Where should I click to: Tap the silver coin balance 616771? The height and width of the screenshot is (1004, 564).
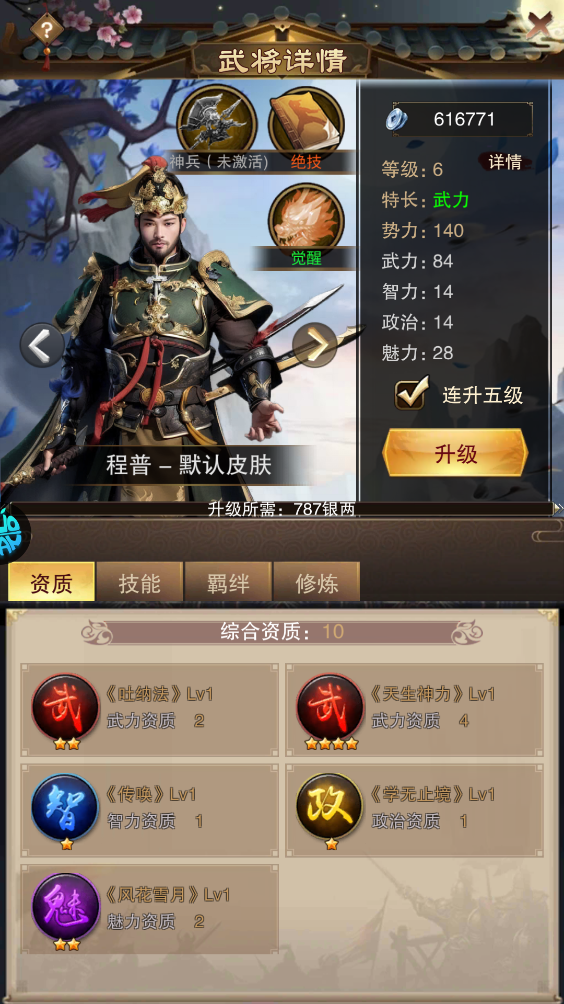click(x=459, y=119)
